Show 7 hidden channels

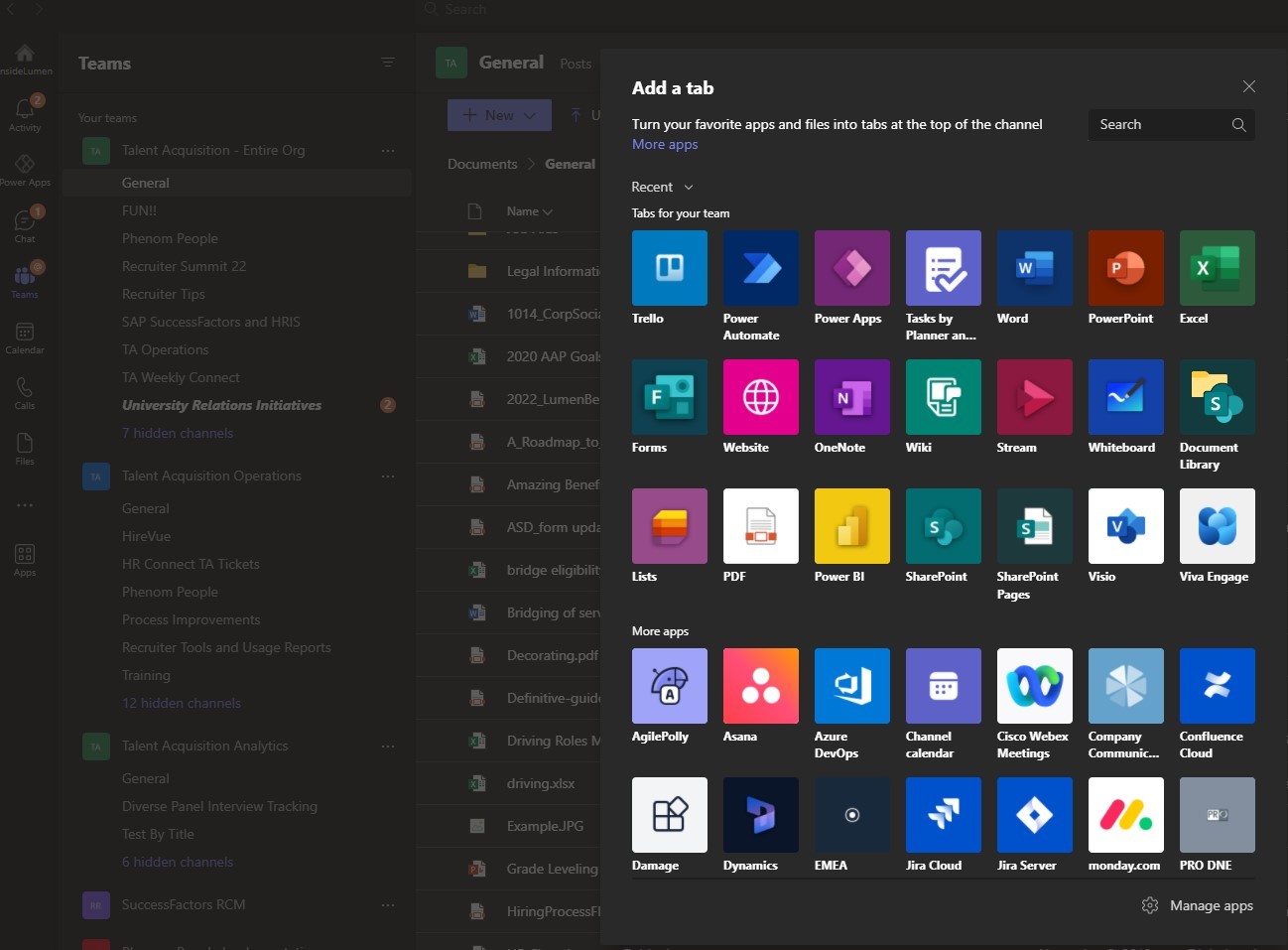[x=178, y=433]
